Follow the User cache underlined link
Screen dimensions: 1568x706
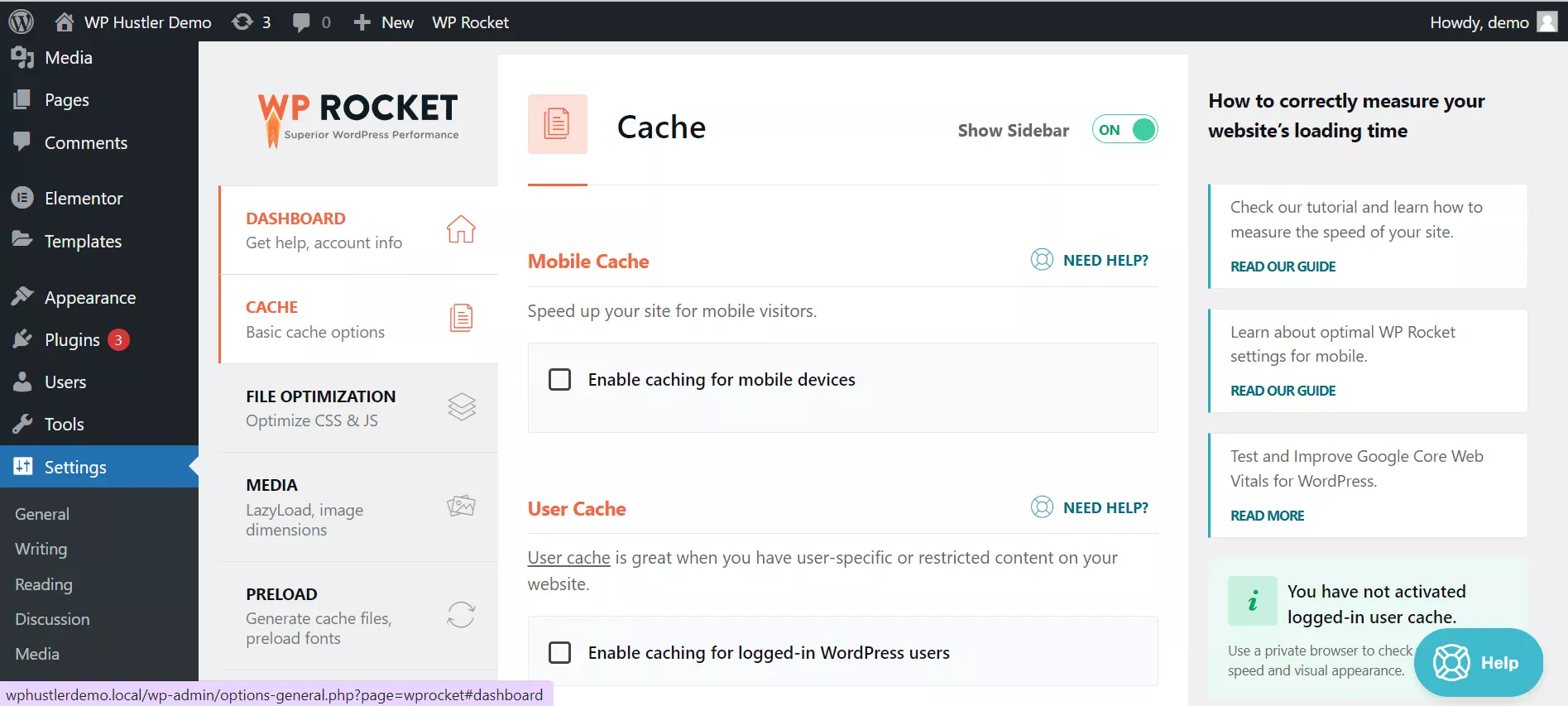568,558
